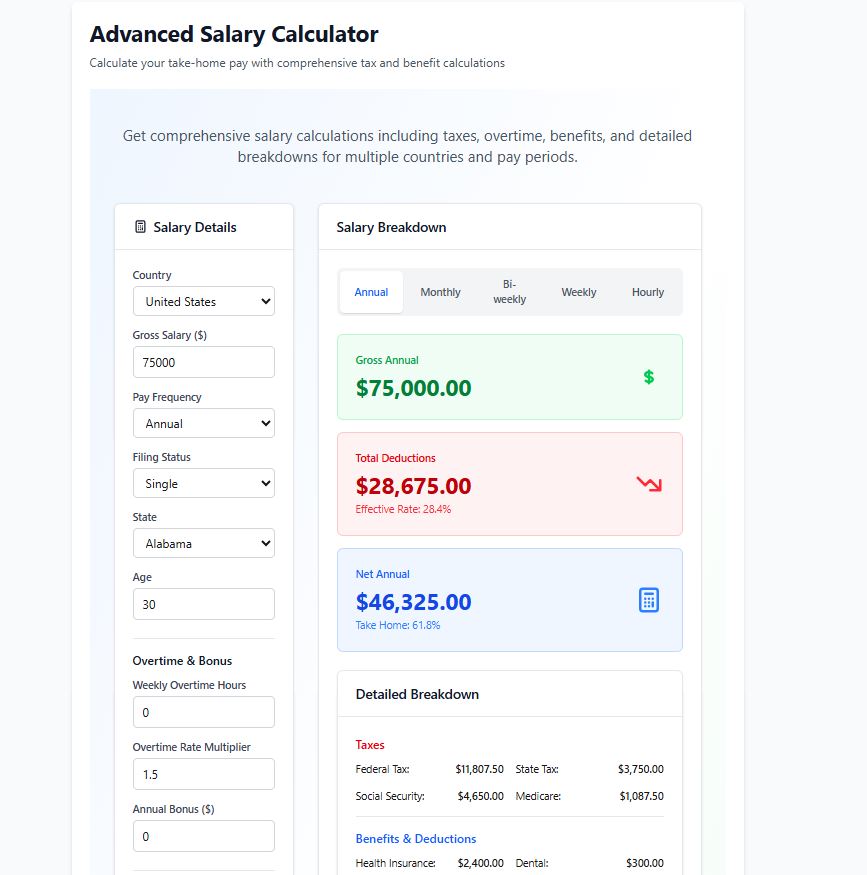This screenshot has height=875, width=867.
Task: Open the Country dropdown
Action: pyautogui.click(x=204, y=301)
